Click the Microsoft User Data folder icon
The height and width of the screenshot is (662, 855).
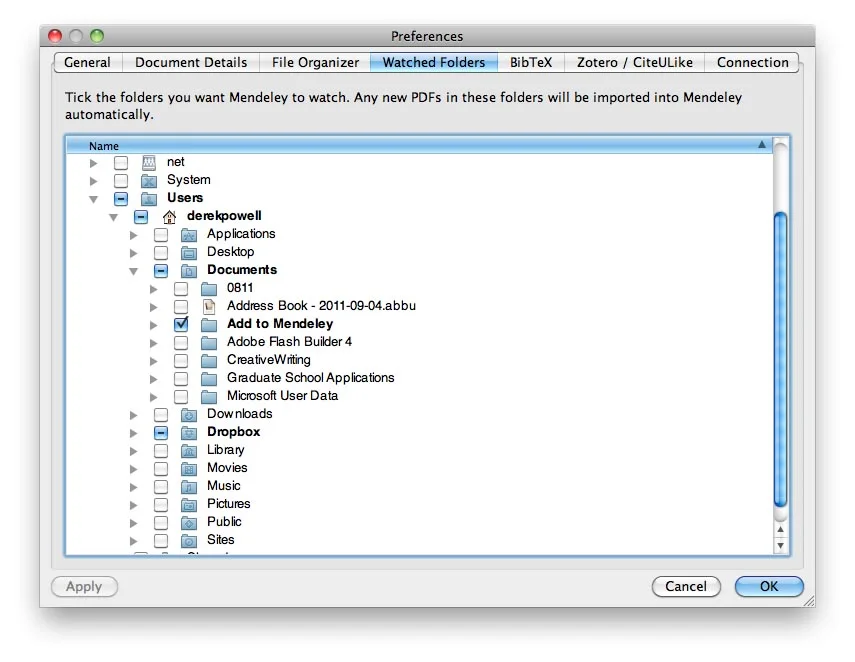(x=209, y=396)
